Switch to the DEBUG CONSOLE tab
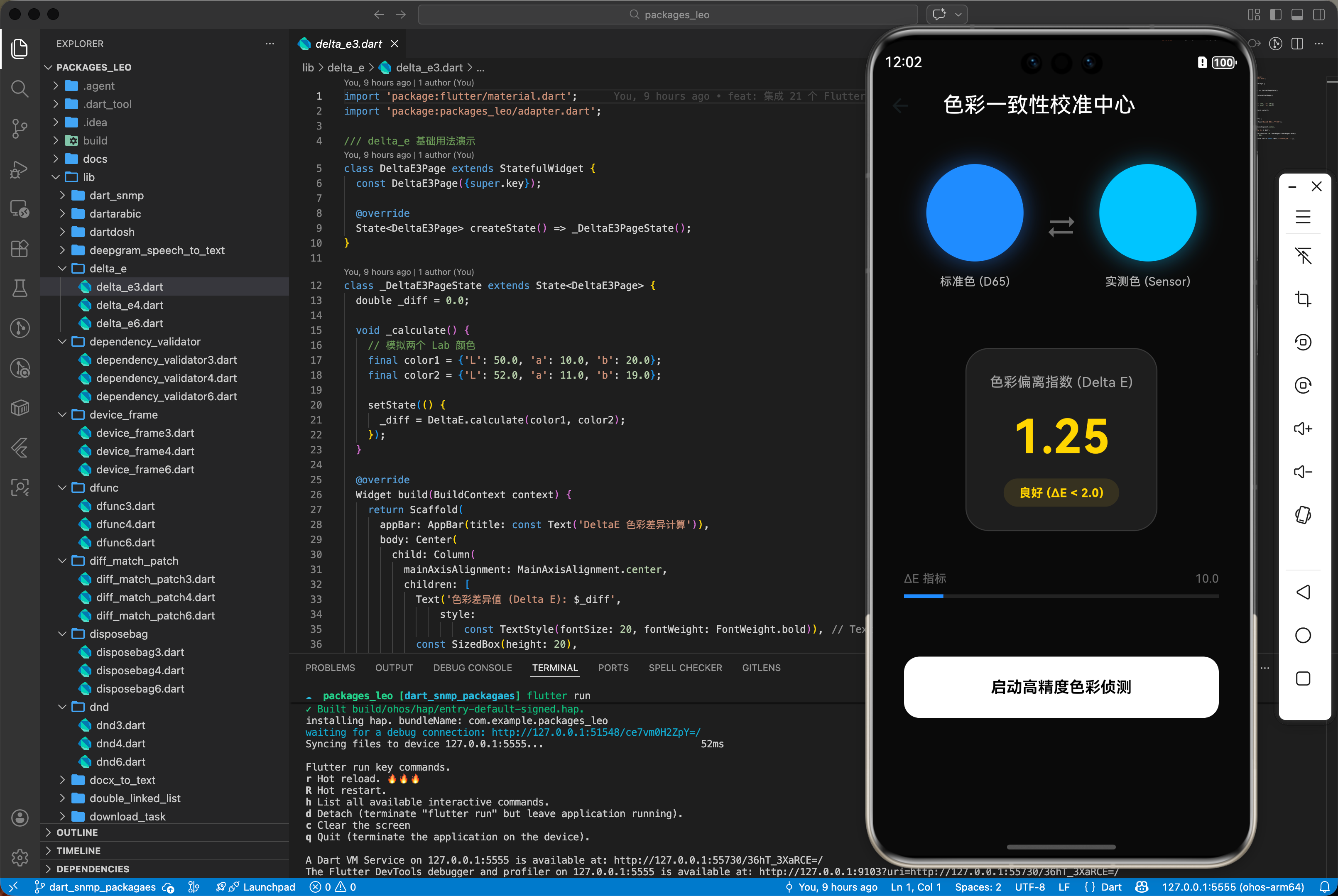This screenshot has height=896, width=1338. [x=472, y=667]
